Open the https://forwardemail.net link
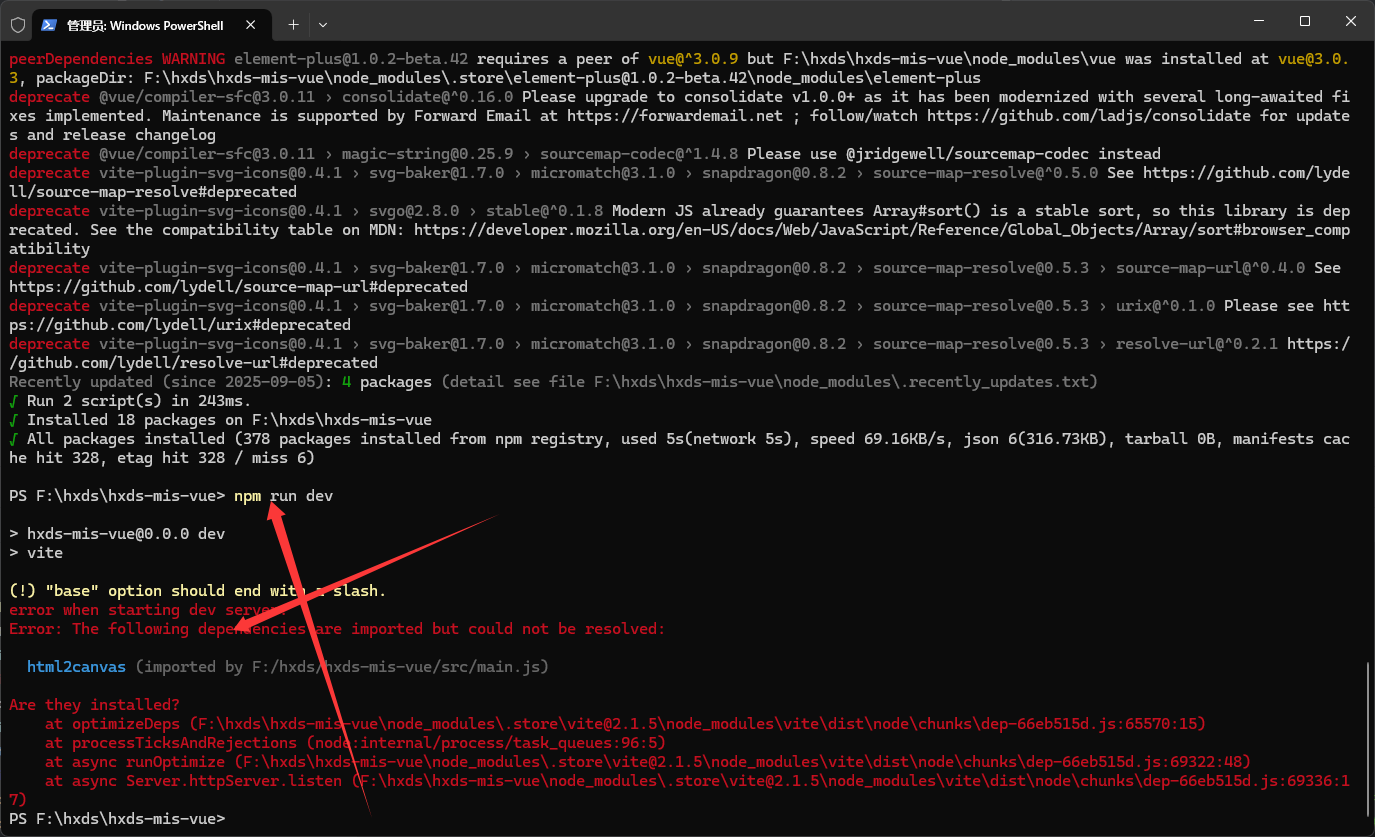Screen dimensions: 1375x837 (675, 116)
